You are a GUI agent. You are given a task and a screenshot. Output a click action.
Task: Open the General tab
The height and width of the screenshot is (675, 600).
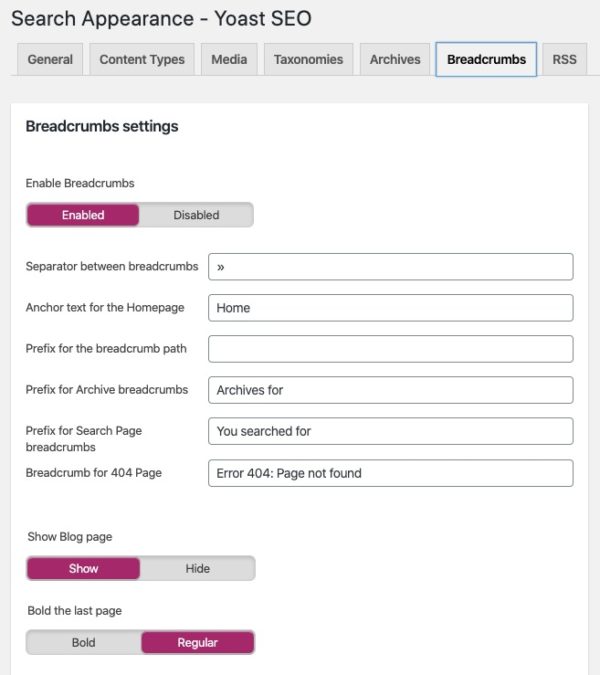50,59
